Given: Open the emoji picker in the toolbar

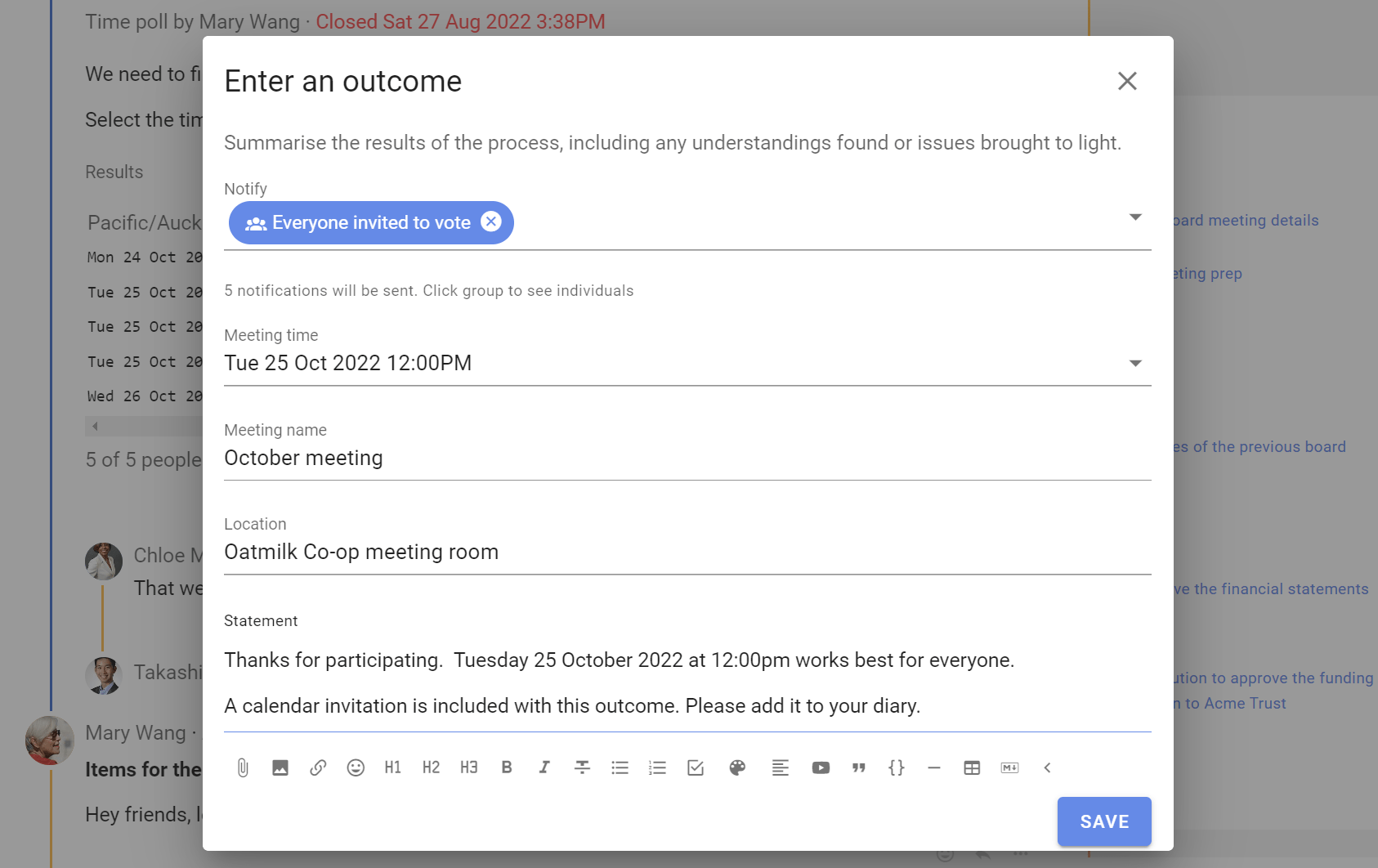Looking at the screenshot, I should click(356, 767).
